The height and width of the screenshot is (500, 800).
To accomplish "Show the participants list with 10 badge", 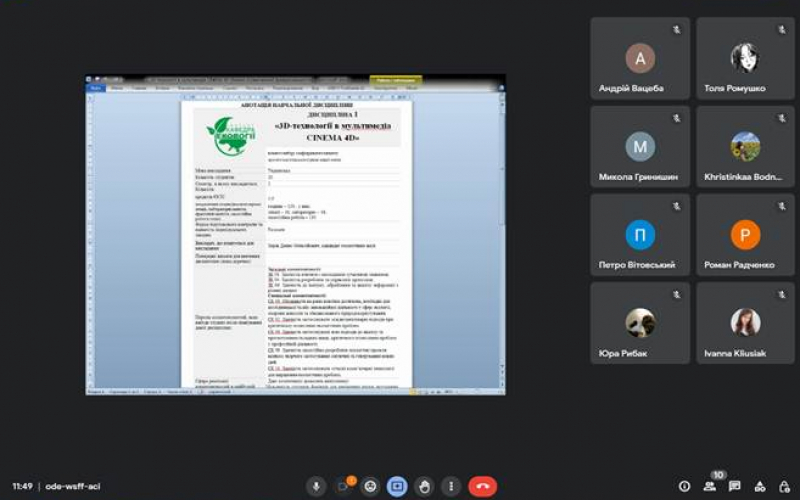I will coord(710,486).
